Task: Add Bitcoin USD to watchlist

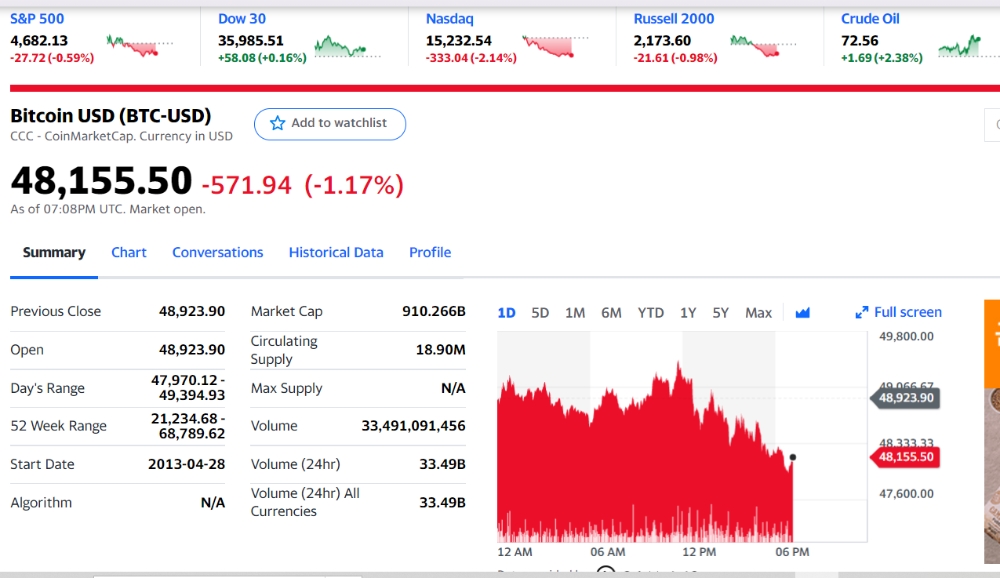Action: pyautogui.click(x=330, y=124)
